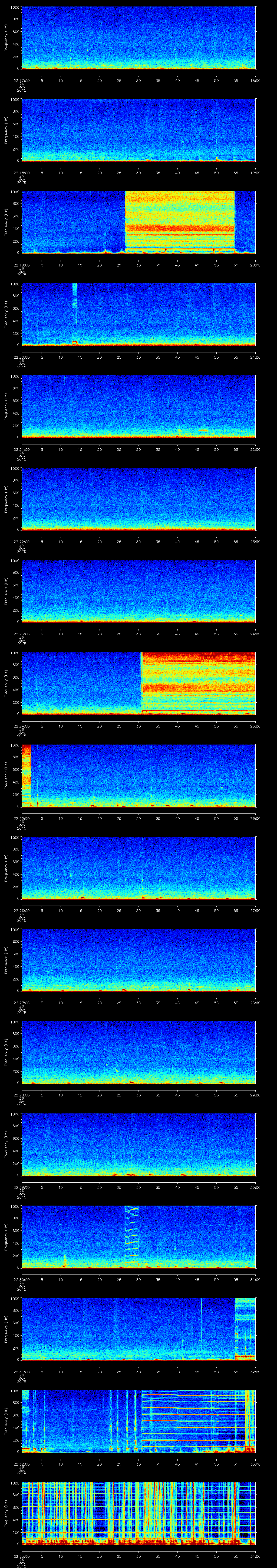The height and width of the screenshot is (1568, 277).
Task: Open the 22:32:00 spectrogram with horizontal tonal lines
Action: click(x=138, y=1421)
